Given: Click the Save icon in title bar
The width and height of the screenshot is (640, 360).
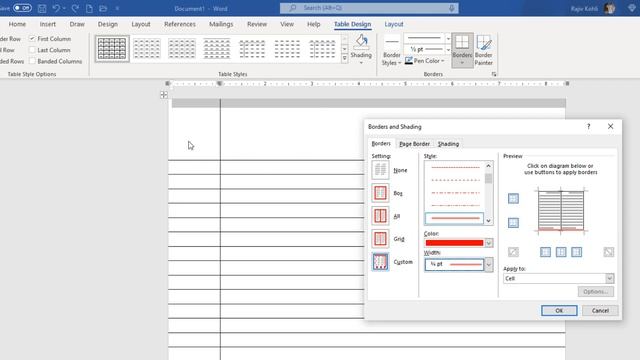Looking at the screenshot, I should coord(42,8).
